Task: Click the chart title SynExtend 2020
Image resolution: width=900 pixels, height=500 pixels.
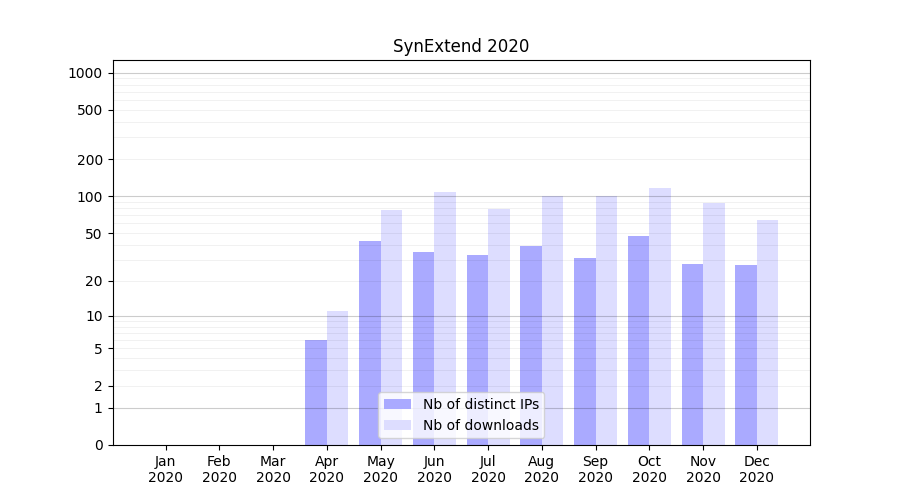Action: point(460,46)
